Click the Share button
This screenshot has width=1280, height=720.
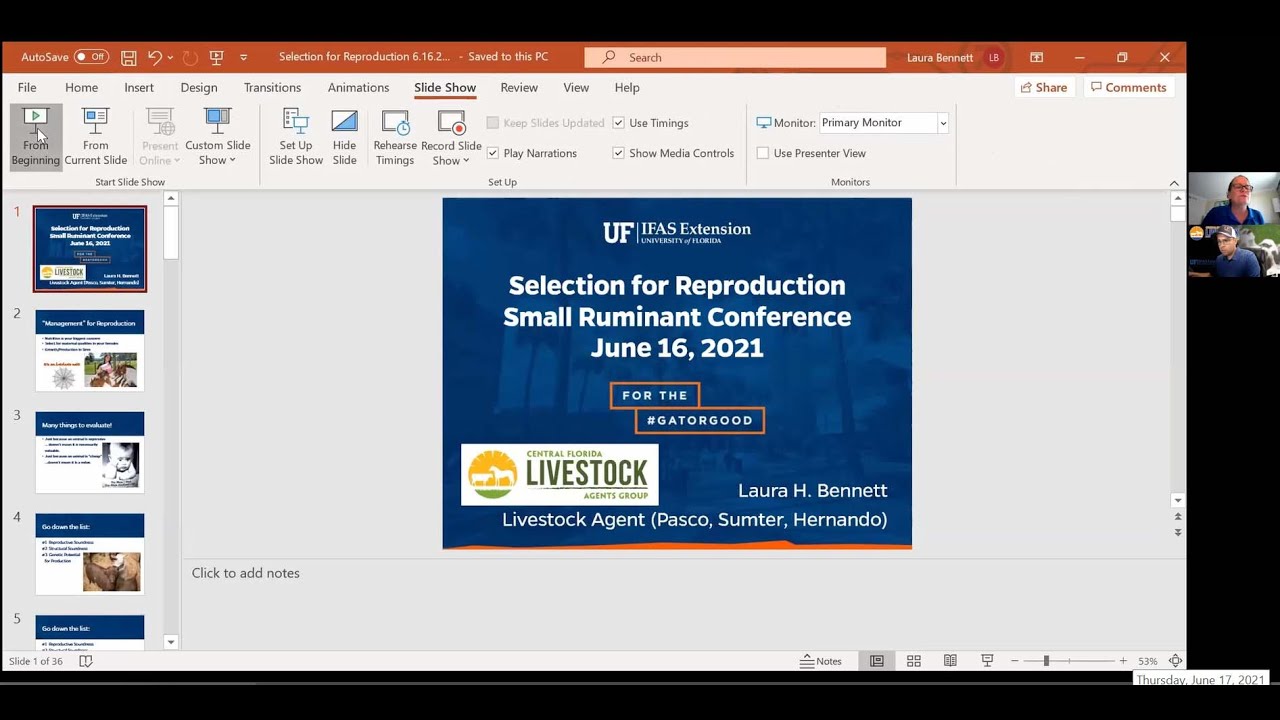point(1044,88)
